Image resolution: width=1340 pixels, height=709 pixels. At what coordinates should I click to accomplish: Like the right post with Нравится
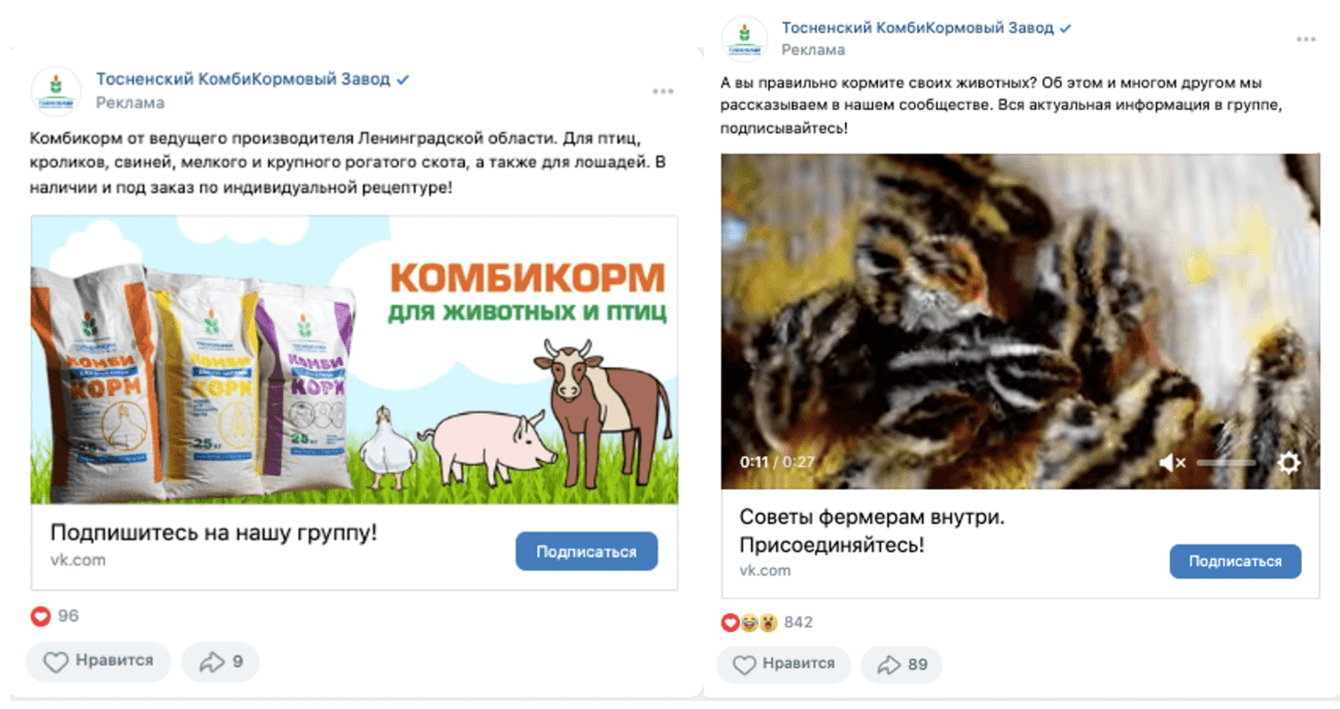point(783,664)
